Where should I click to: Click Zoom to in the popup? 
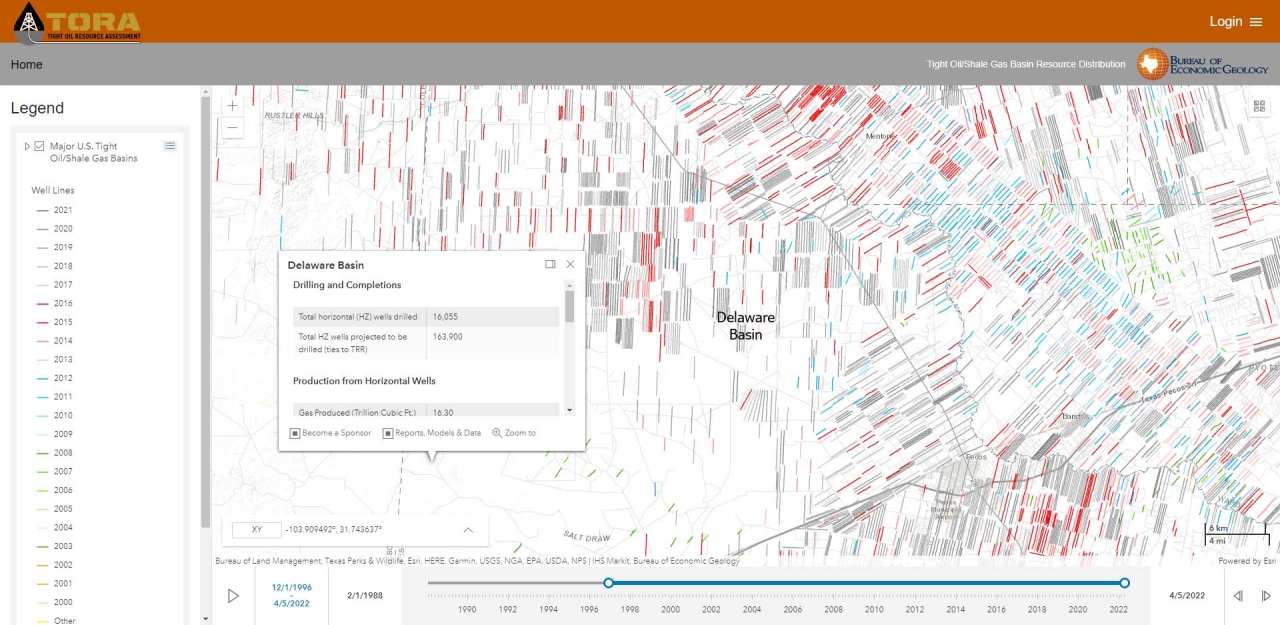514,433
